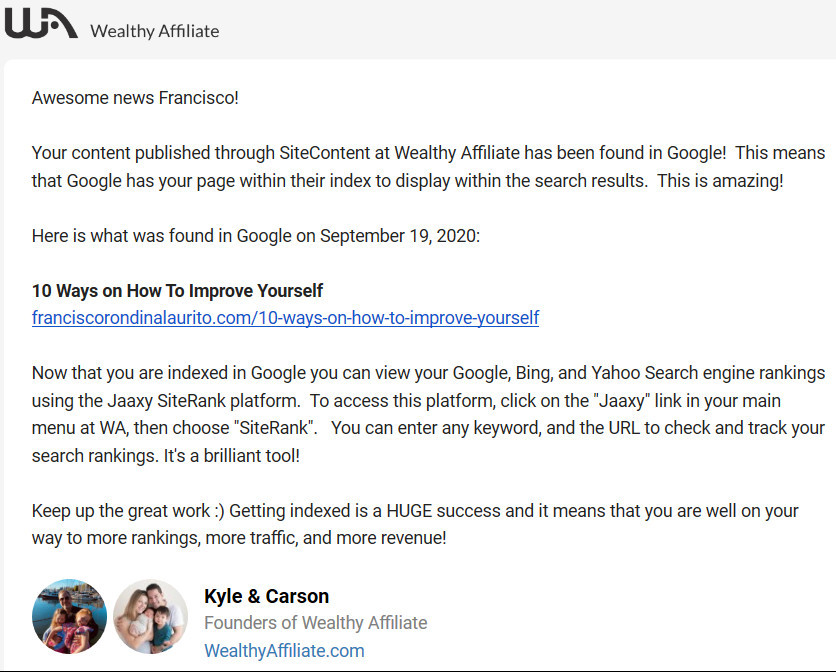Click the 'Kyle & Carson' signature name
836x672 pixels.
(x=267, y=596)
